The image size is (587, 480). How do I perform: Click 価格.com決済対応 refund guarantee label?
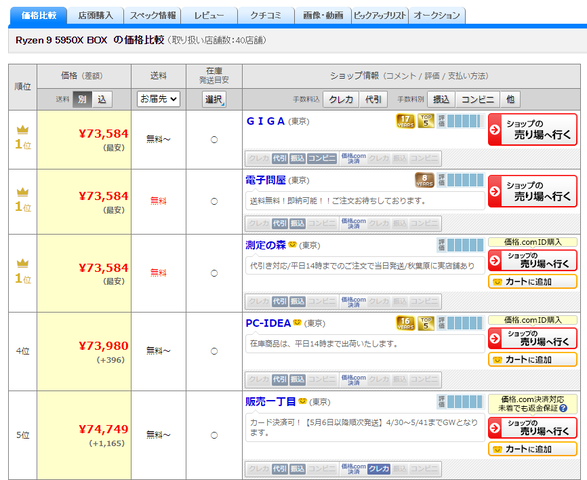click(x=532, y=404)
